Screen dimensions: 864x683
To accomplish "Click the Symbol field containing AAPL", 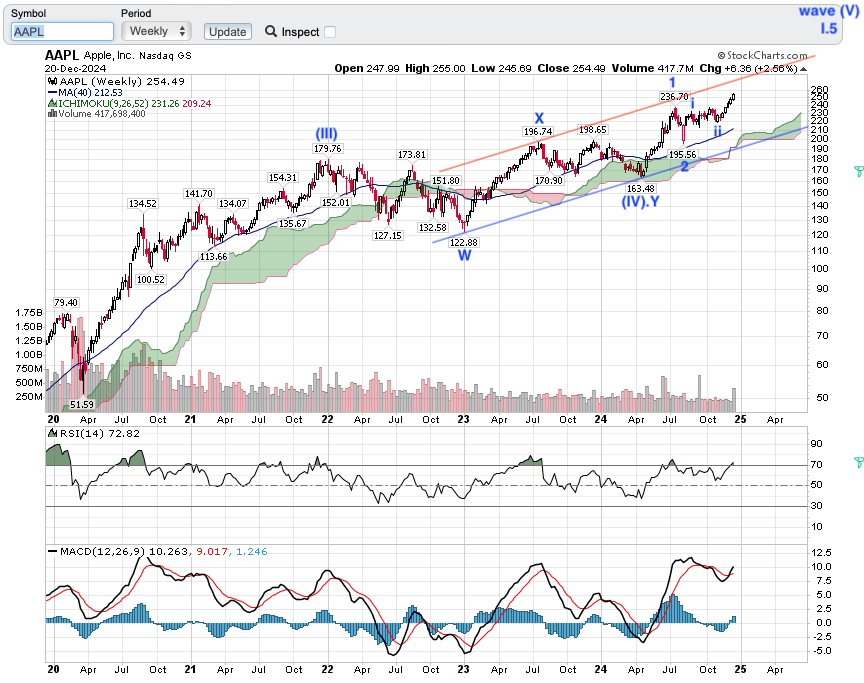I will [62, 31].
